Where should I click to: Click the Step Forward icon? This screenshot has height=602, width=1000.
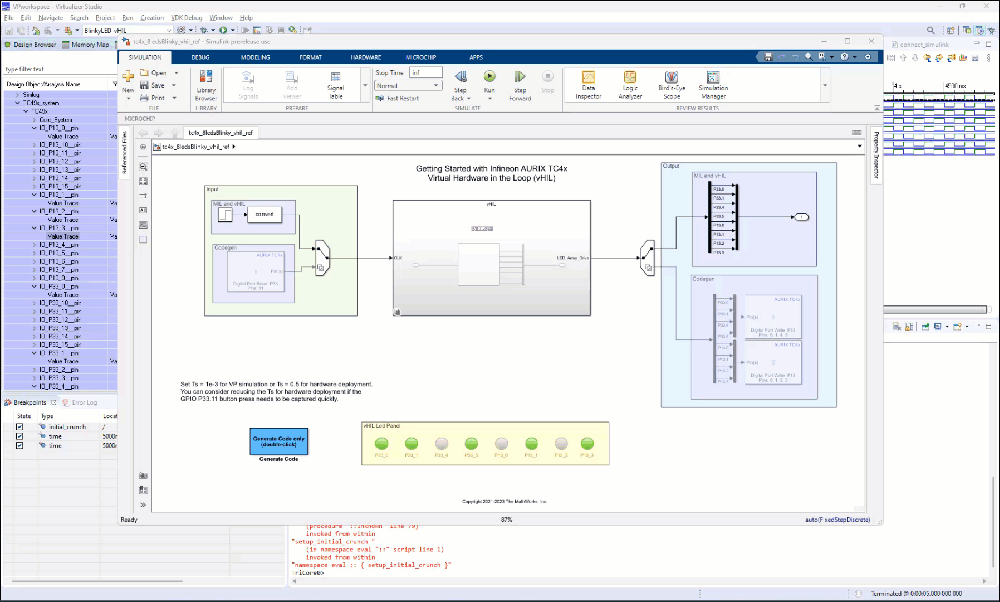[520, 77]
